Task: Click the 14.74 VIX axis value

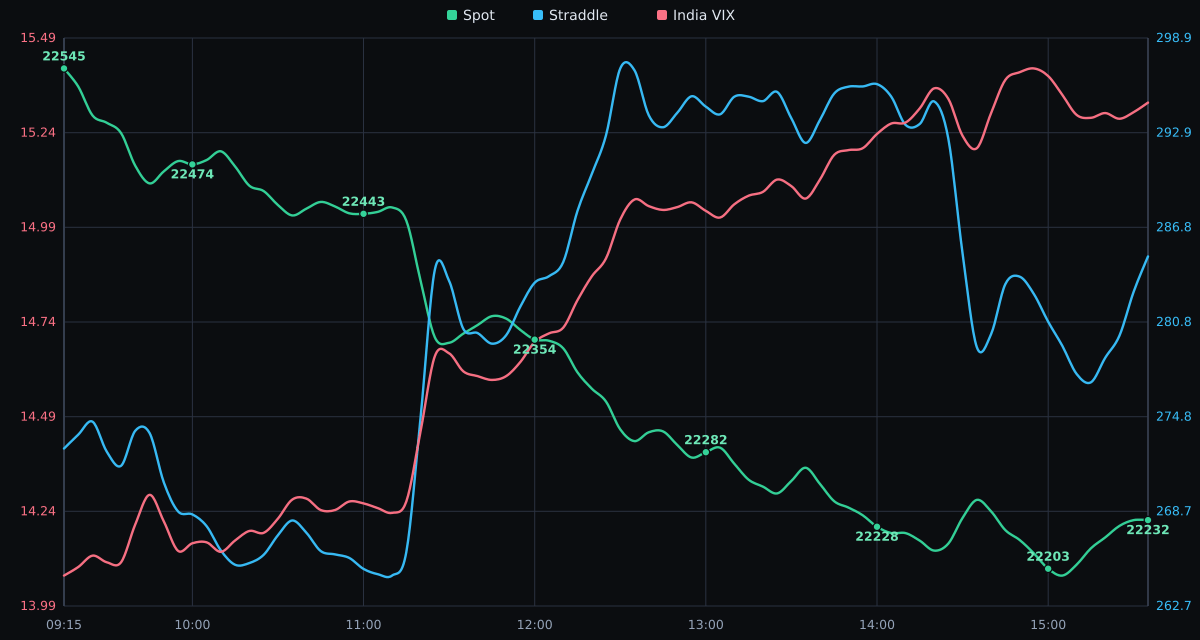Action: [x=38, y=322]
